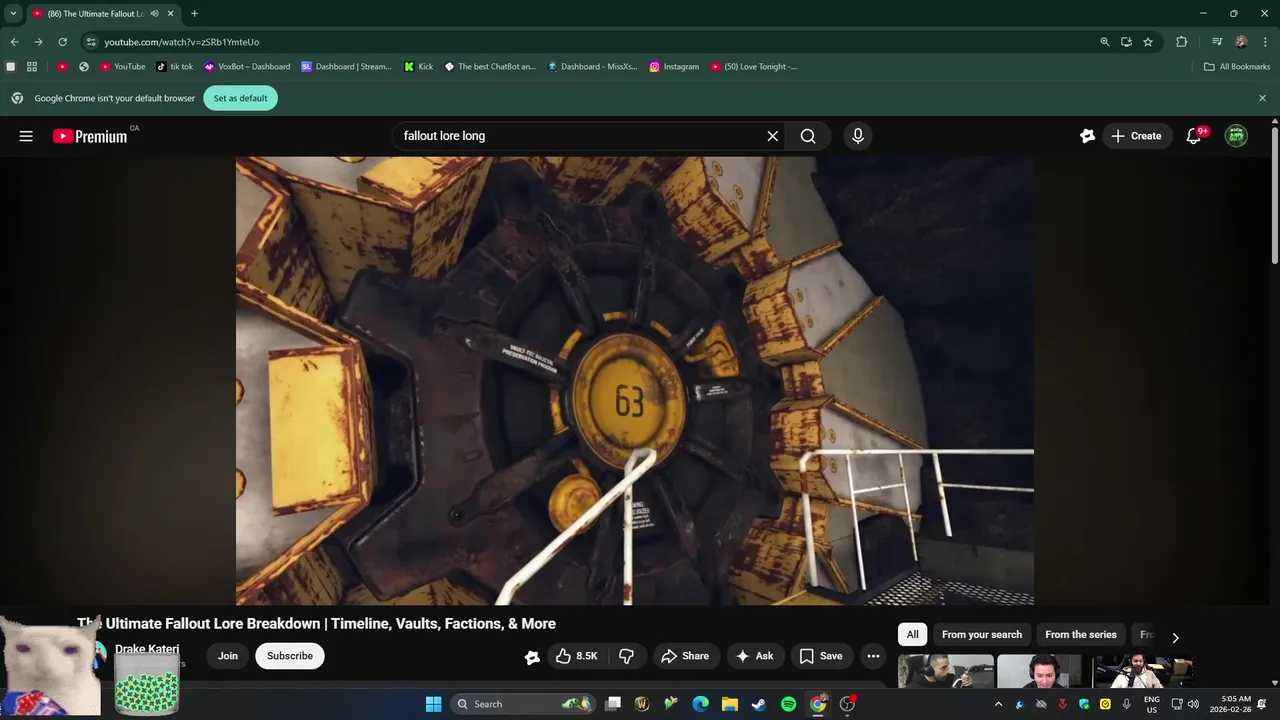1280x720 pixels.
Task: Click the Create button
Action: click(1136, 136)
